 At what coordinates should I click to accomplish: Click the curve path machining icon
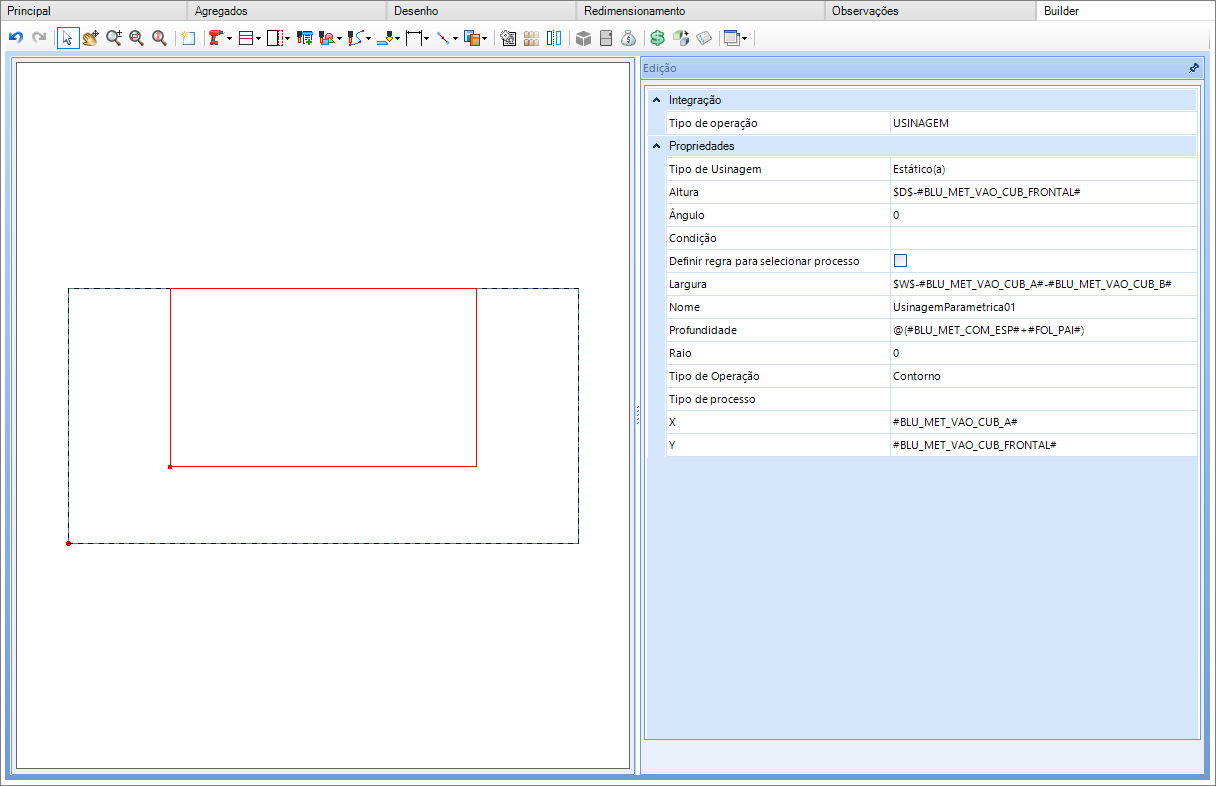point(356,38)
